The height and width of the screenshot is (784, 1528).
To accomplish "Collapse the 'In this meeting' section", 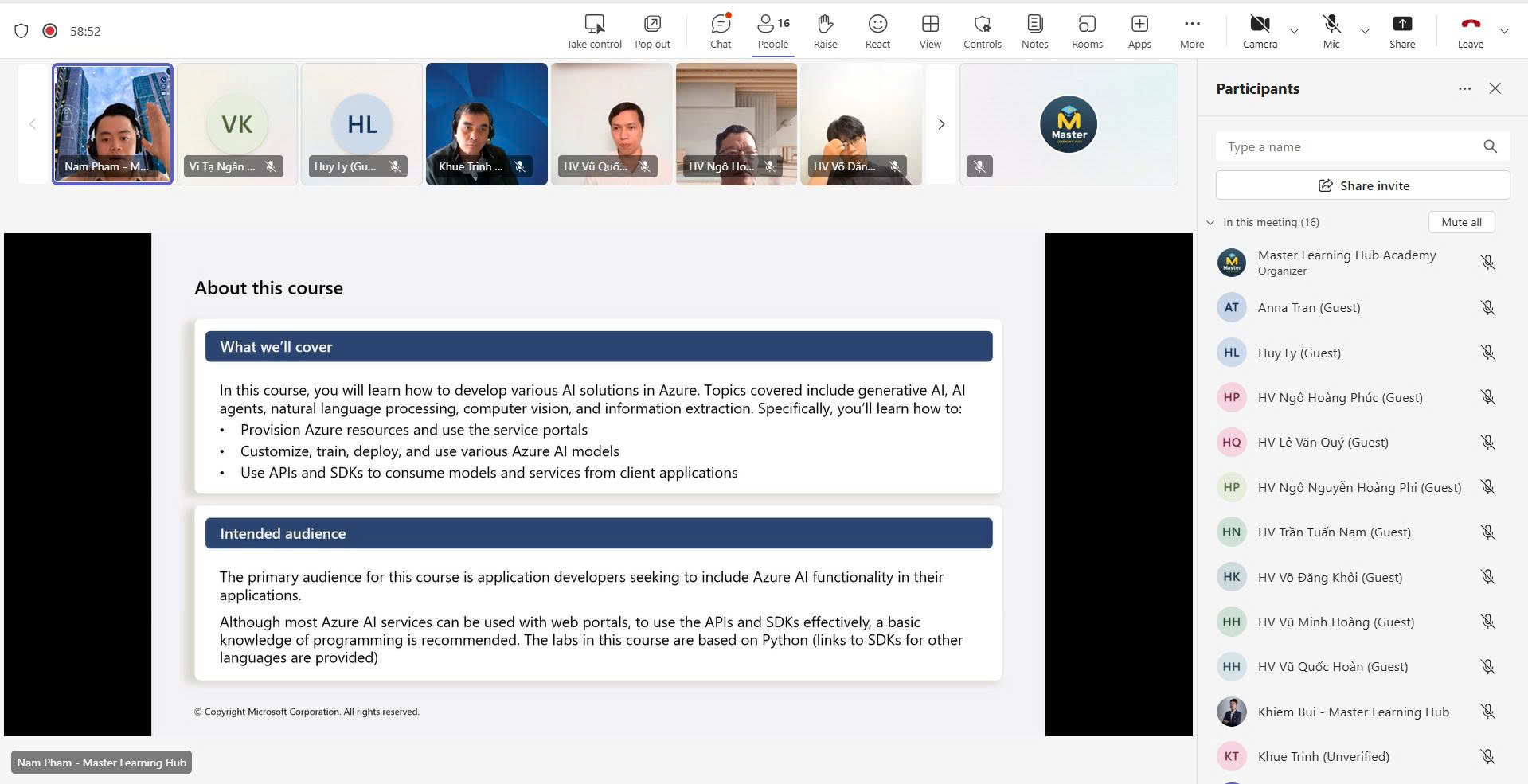I will click(x=1210, y=223).
